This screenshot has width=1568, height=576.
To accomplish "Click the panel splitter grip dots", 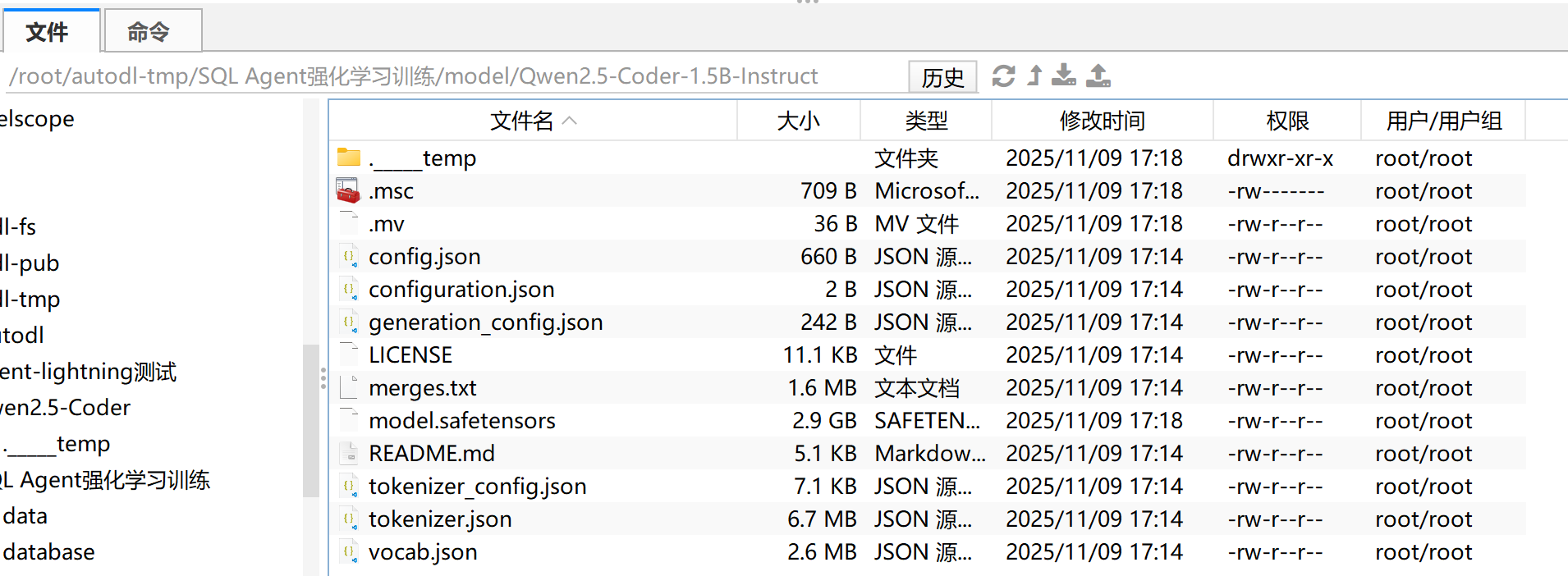I will pyautogui.click(x=323, y=377).
